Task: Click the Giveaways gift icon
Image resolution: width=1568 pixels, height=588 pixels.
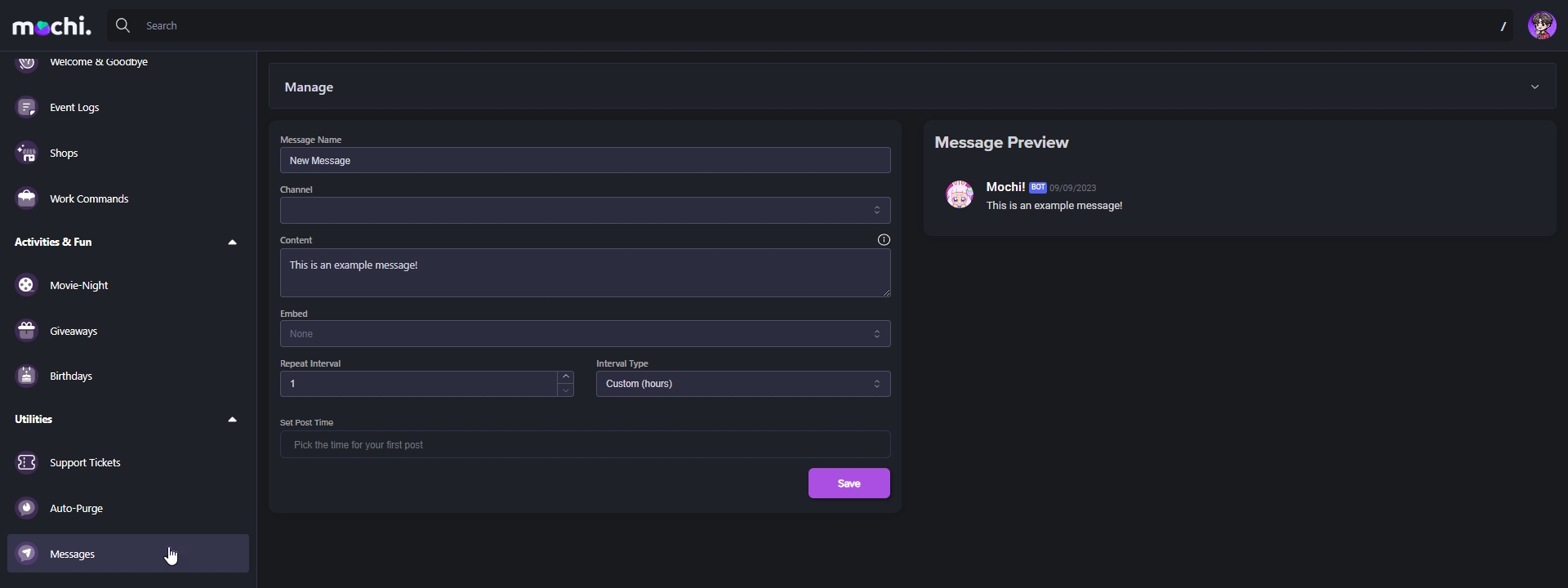Action: coord(27,331)
